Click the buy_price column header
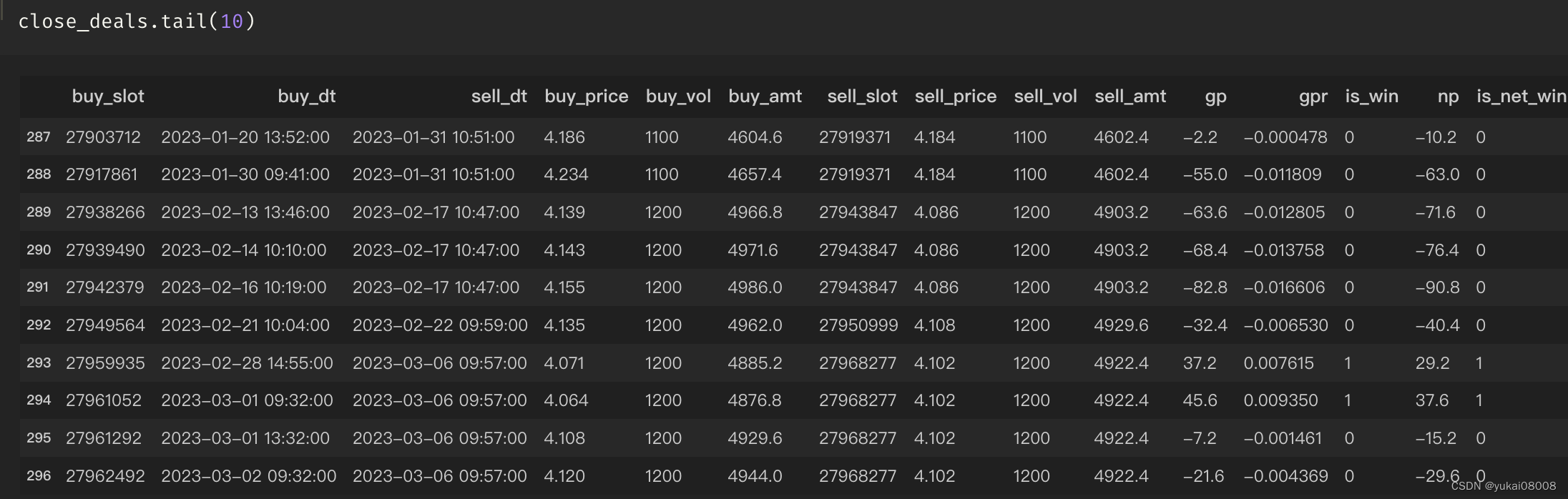Image resolution: width=1568 pixels, height=499 pixels. (586, 97)
